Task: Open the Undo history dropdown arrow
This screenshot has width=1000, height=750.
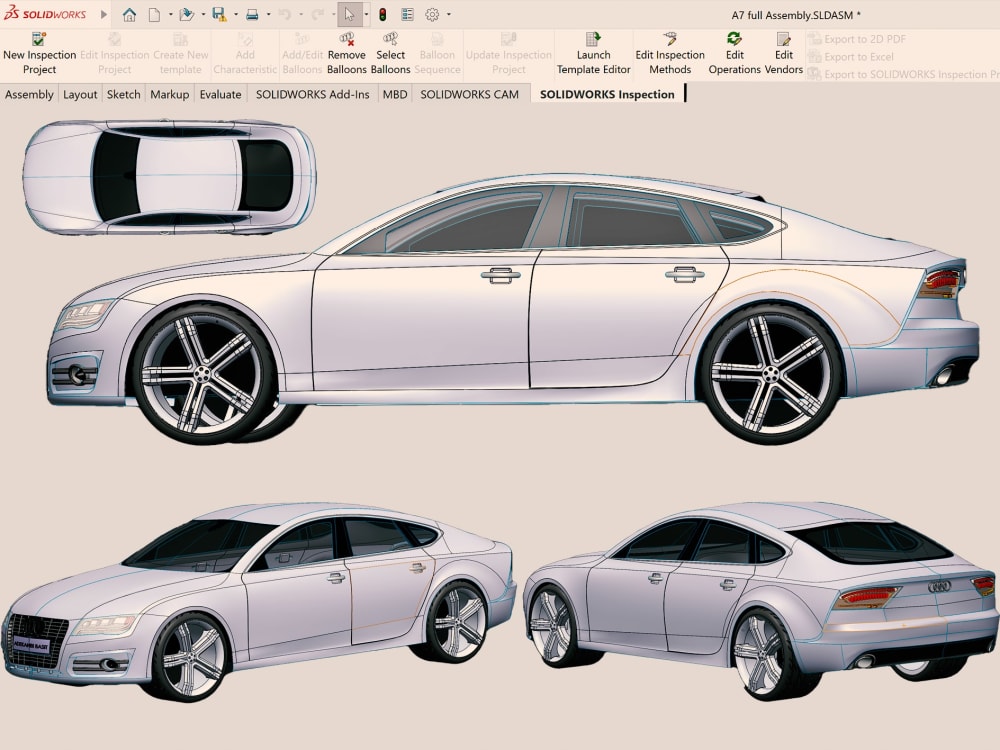Action: (300, 14)
